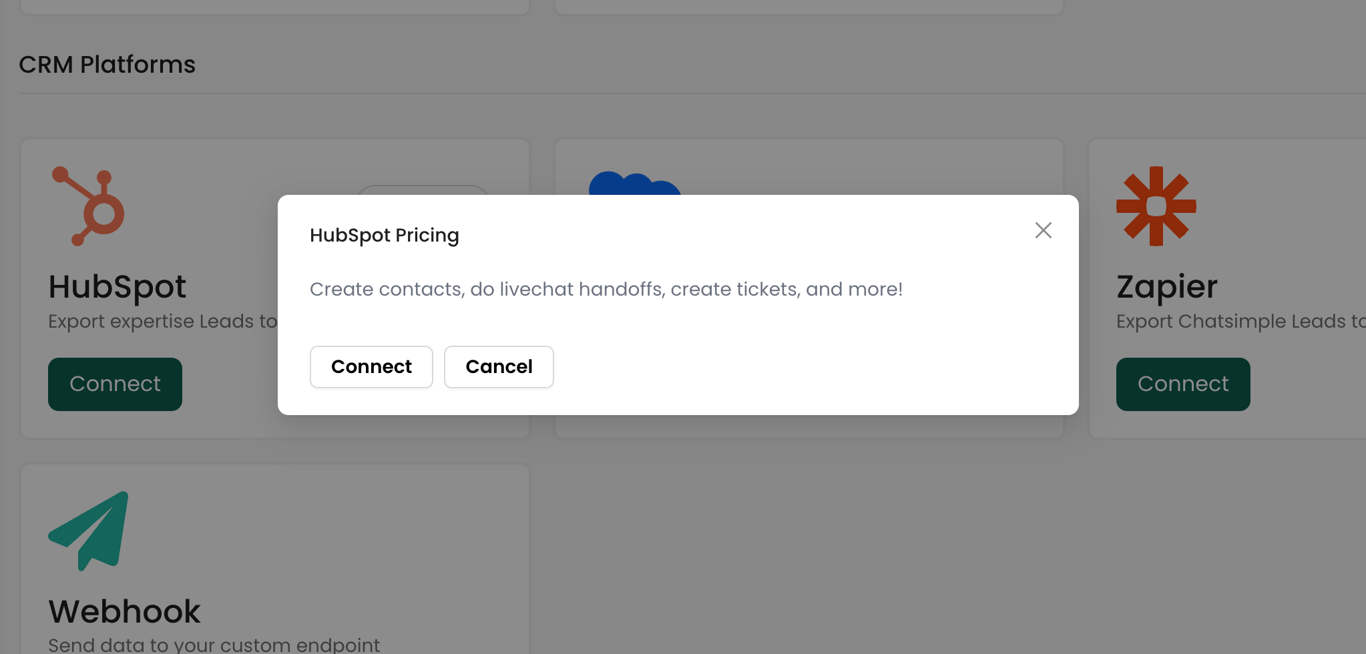Click the dialog text about livechat handoffs
This screenshot has height=654, width=1366.
[x=606, y=289]
